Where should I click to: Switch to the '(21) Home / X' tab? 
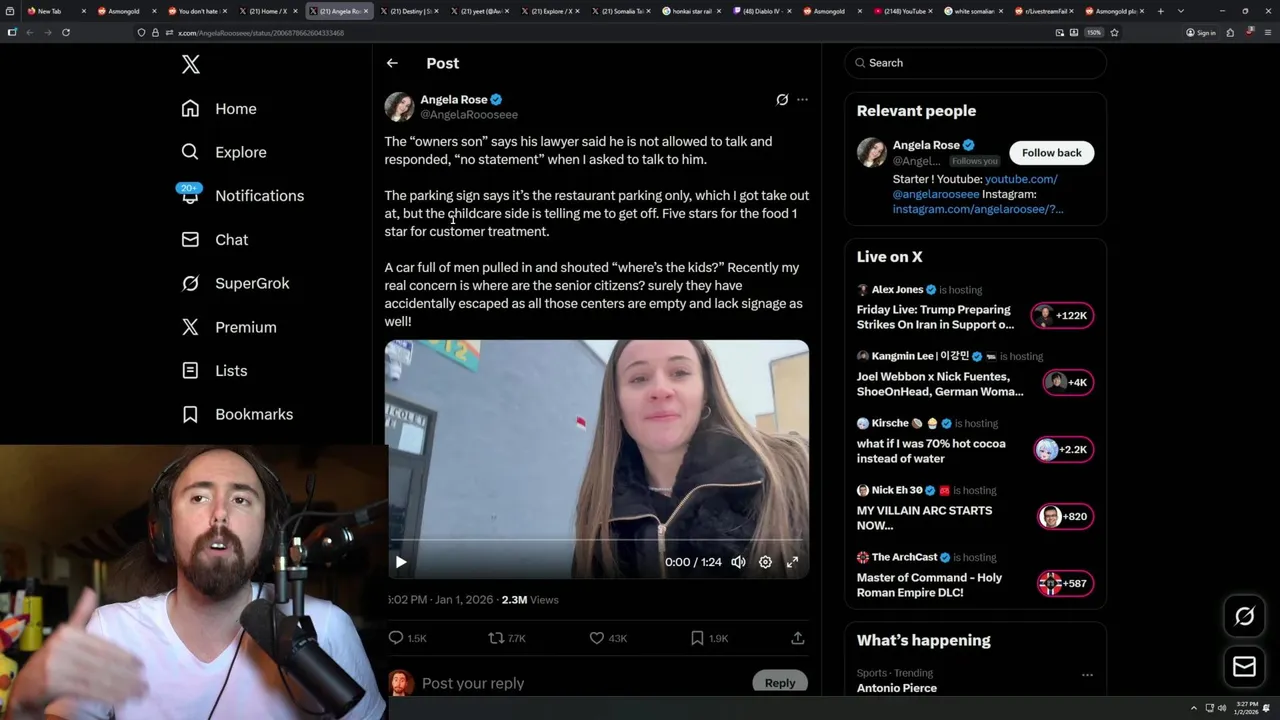coord(268,11)
